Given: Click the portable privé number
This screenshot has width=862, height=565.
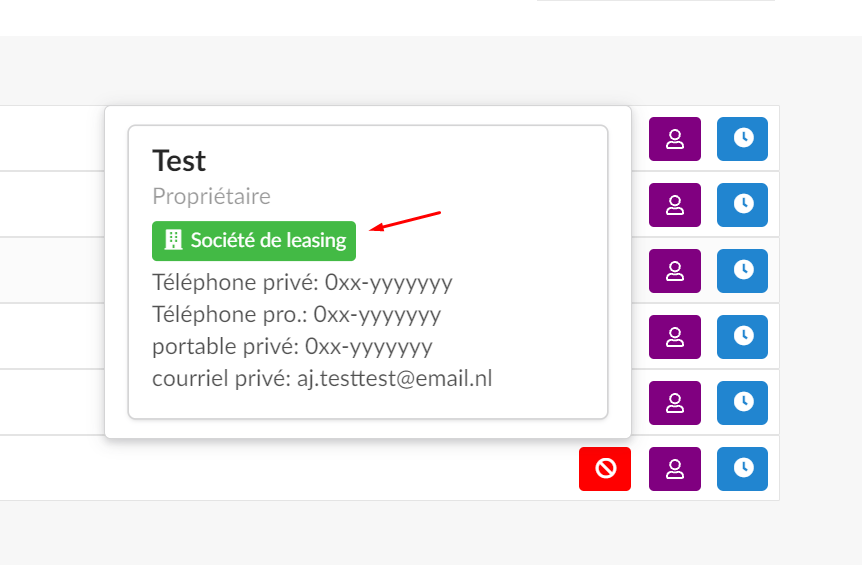Looking at the screenshot, I should pos(369,347).
